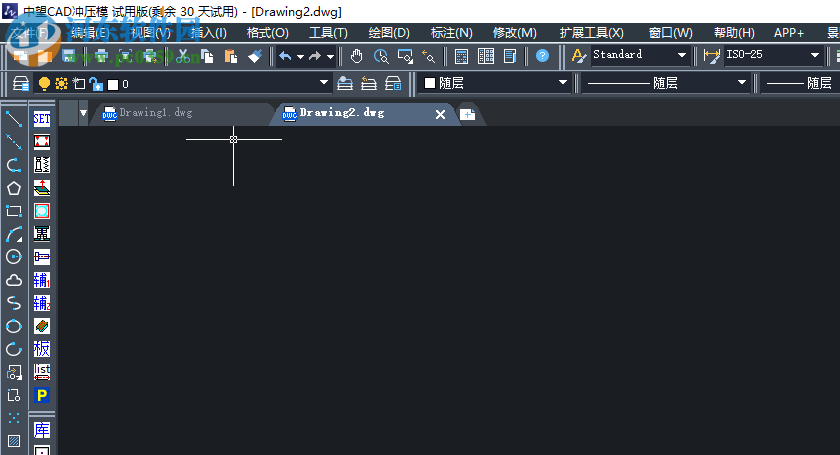
Task: Click the 板 plate tool icon
Action: click(x=42, y=349)
